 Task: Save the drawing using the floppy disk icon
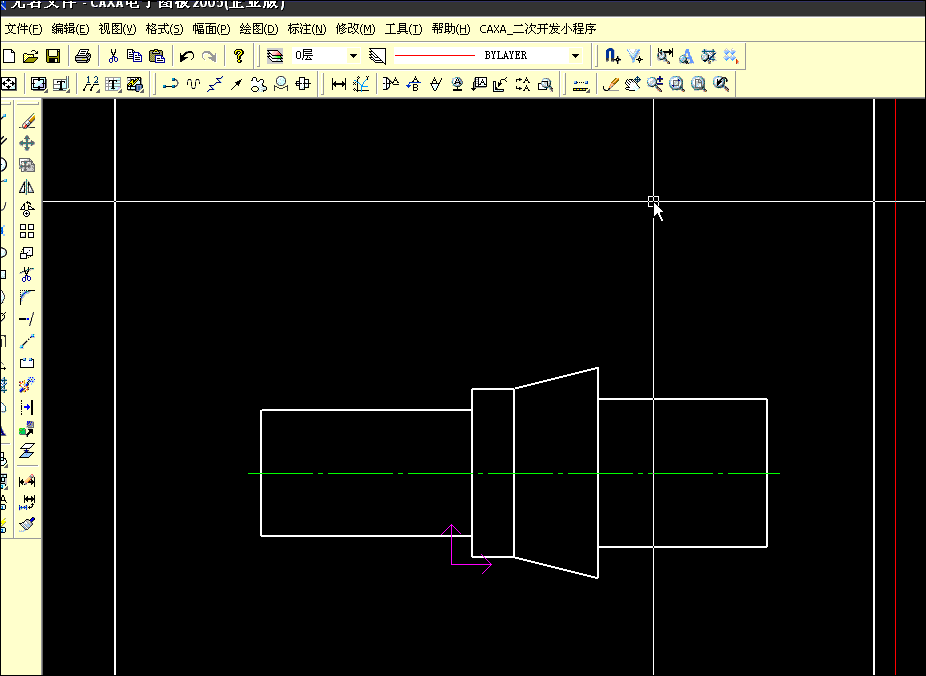pyautogui.click(x=53, y=56)
